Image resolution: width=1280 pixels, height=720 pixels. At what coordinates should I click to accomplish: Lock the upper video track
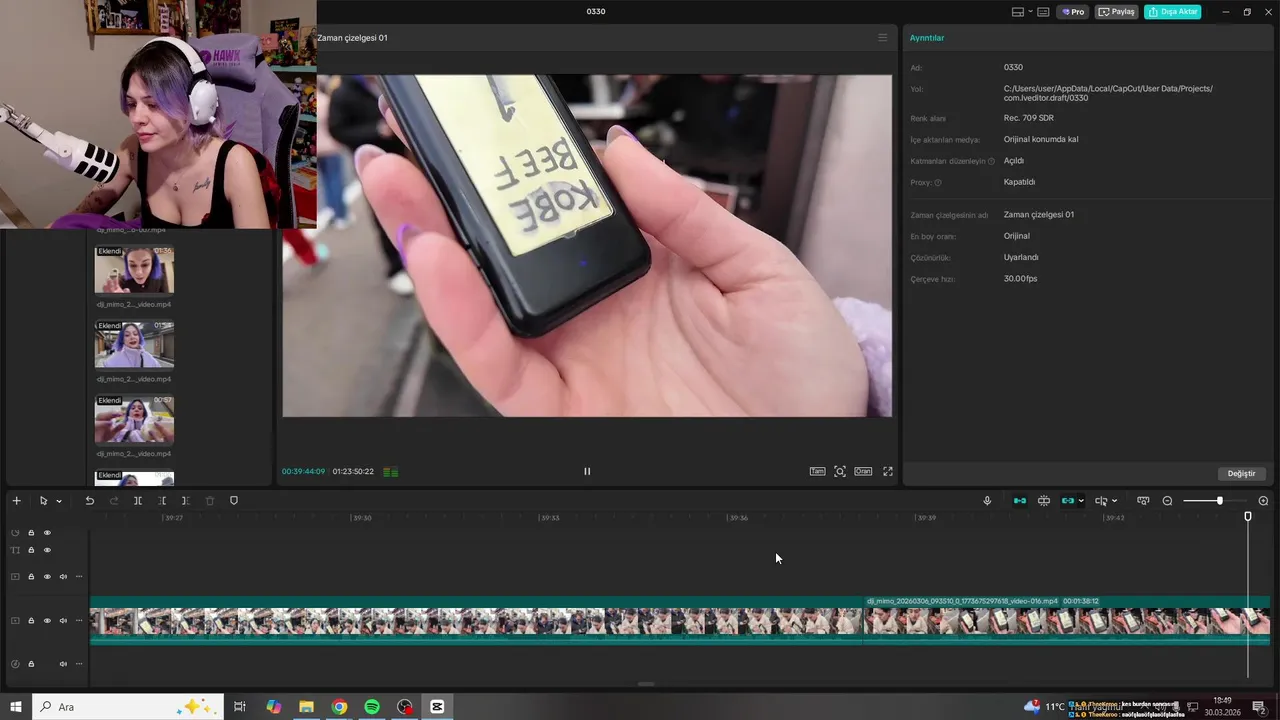tap(31, 577)
